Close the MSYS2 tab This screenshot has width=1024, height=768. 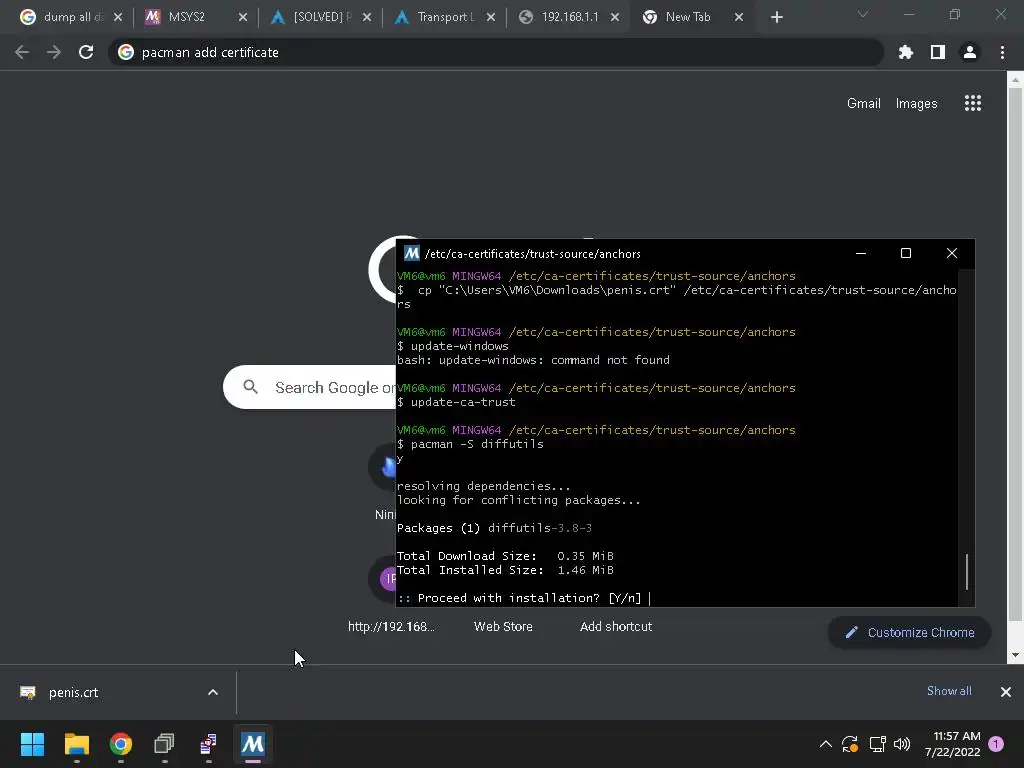pos(243,18)
